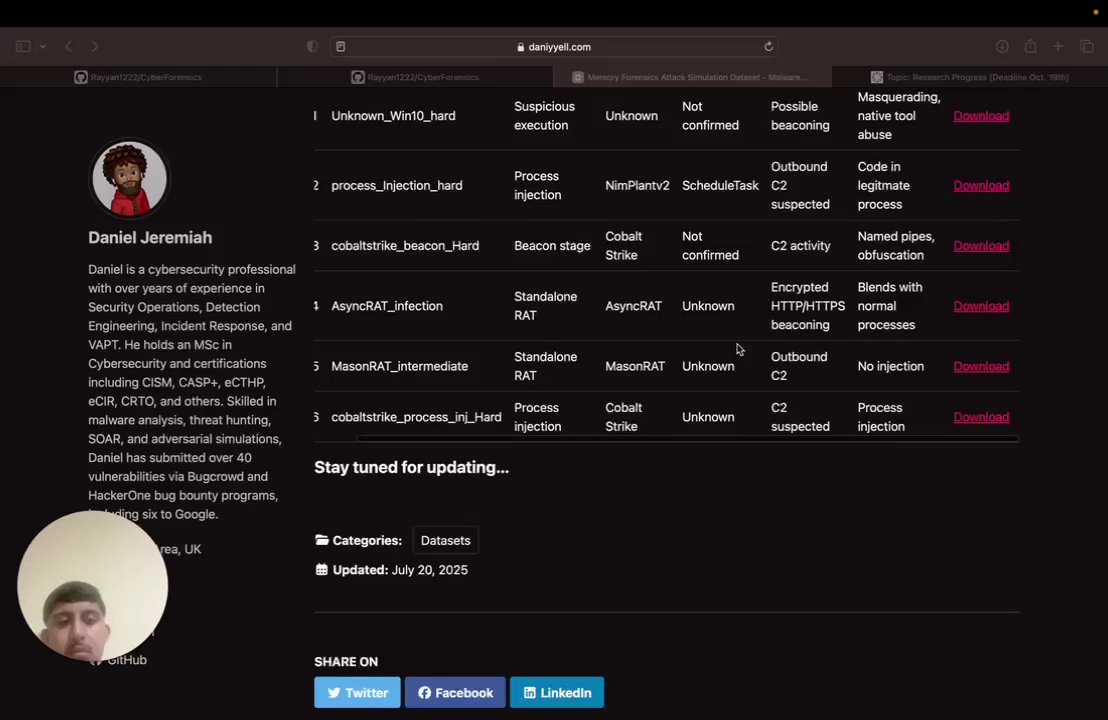
Task: Select the 'cobaltstrike_beacon_Hard' table cell
Action: 405,246
